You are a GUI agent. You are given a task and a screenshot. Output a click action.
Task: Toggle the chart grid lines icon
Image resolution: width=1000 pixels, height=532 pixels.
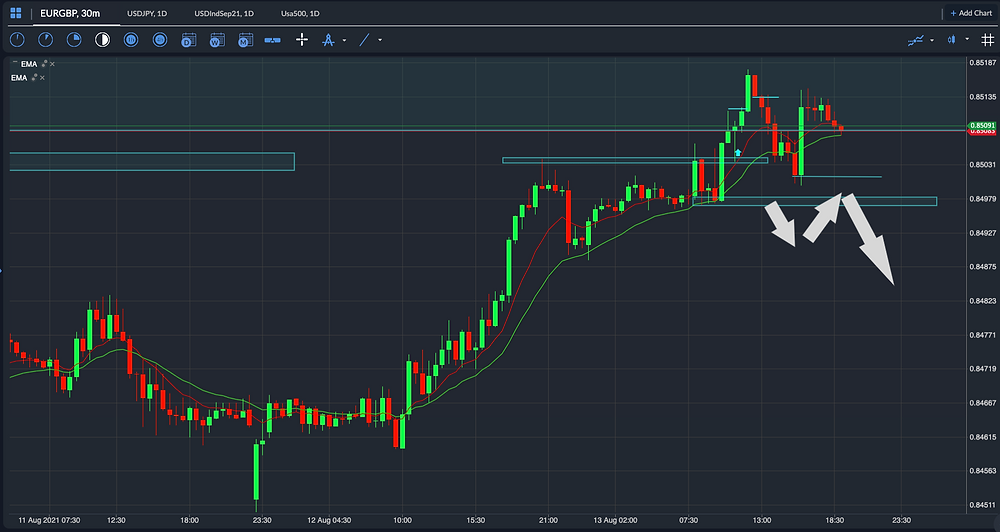987,40
